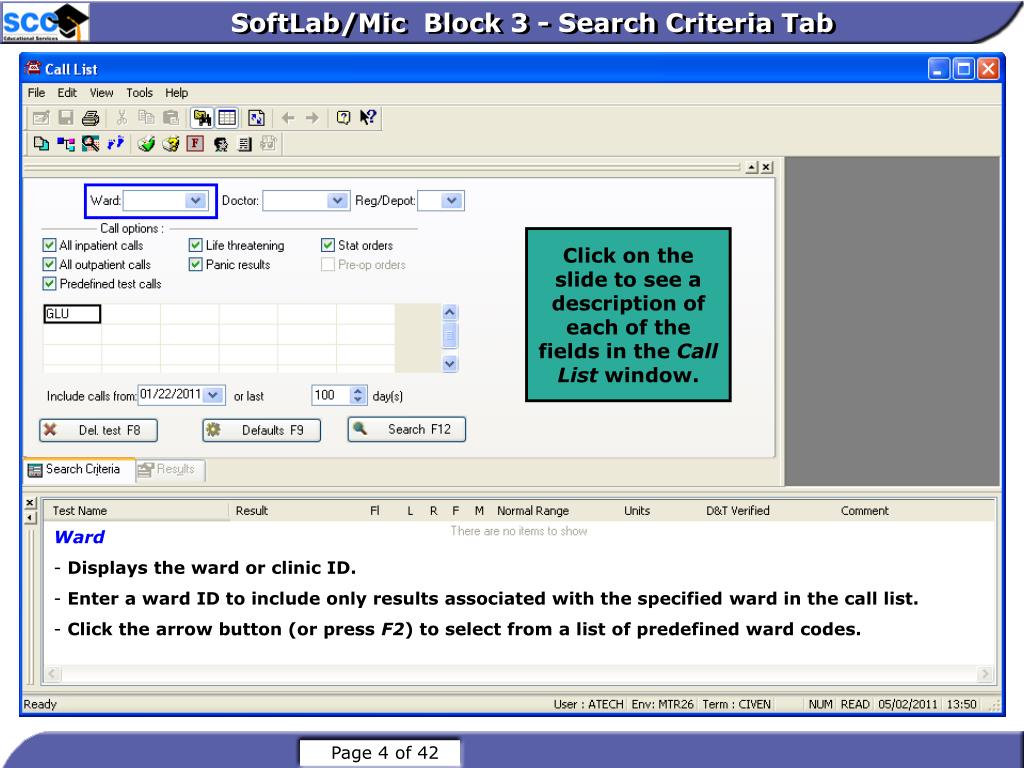Click the Save floppy disk icon

pyautogui.click(x=65, y=118)
